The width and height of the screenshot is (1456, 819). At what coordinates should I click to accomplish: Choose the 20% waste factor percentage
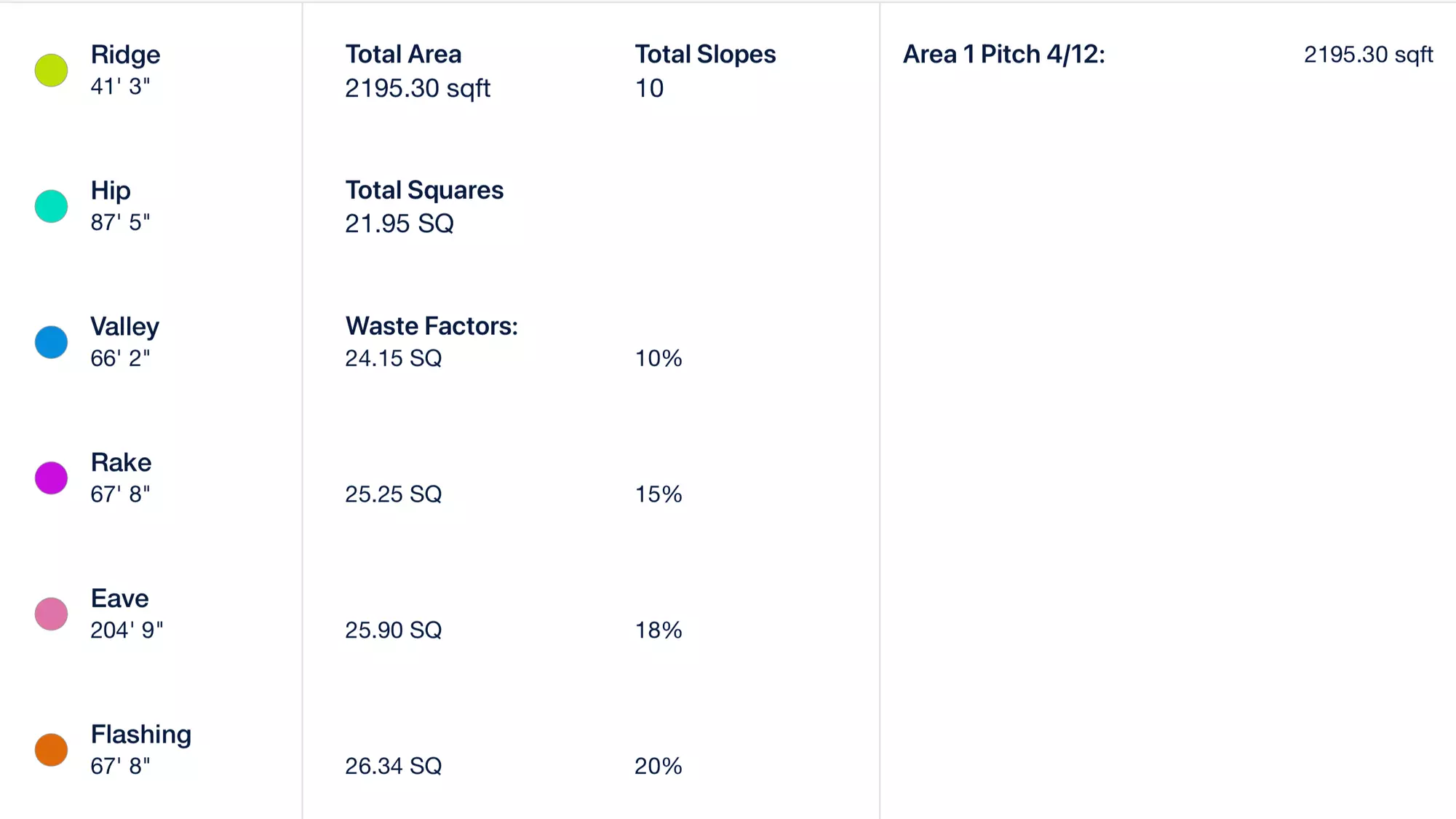(659, 766)
